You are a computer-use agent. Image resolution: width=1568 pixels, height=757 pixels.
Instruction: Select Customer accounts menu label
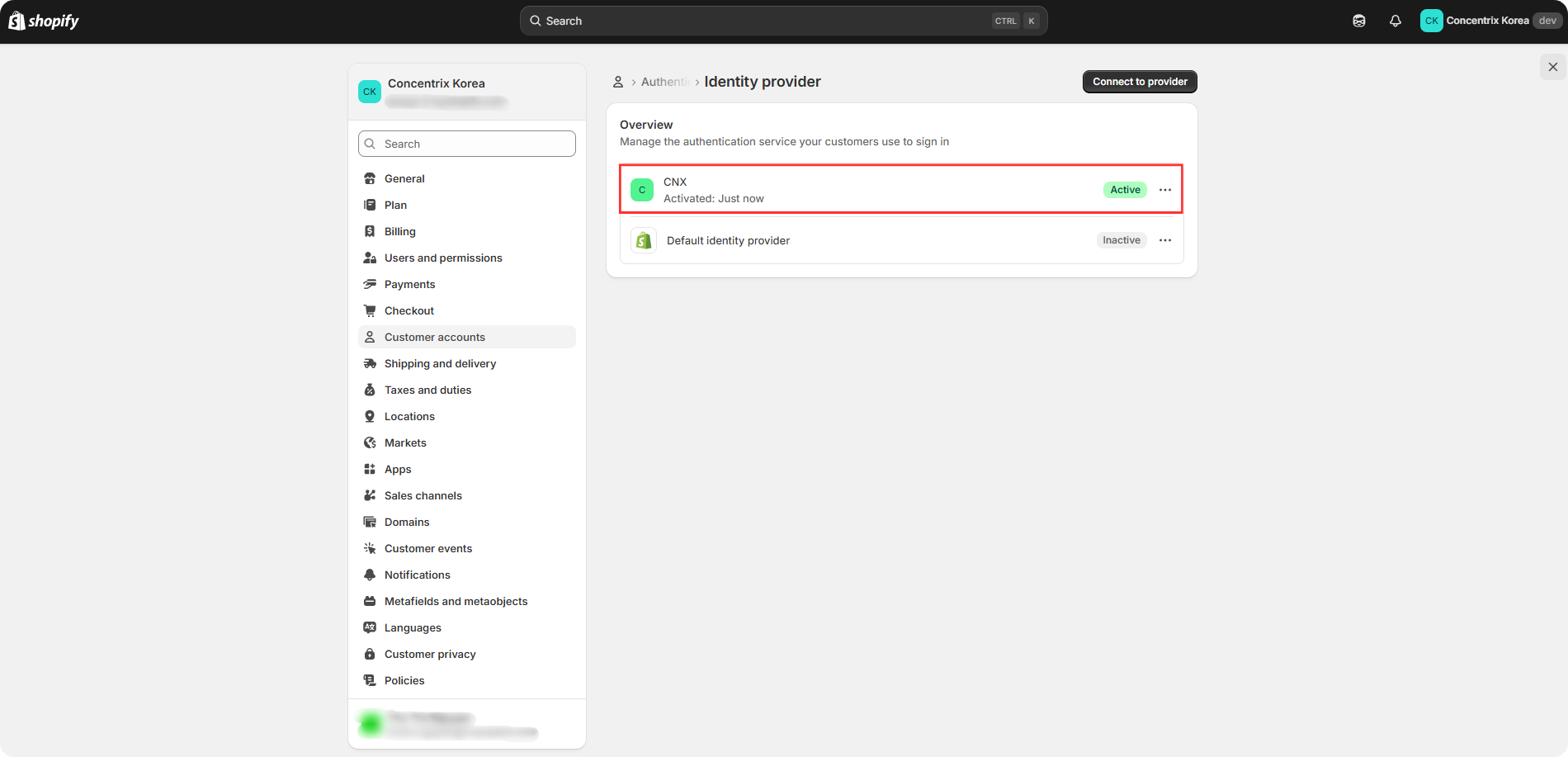435,337
